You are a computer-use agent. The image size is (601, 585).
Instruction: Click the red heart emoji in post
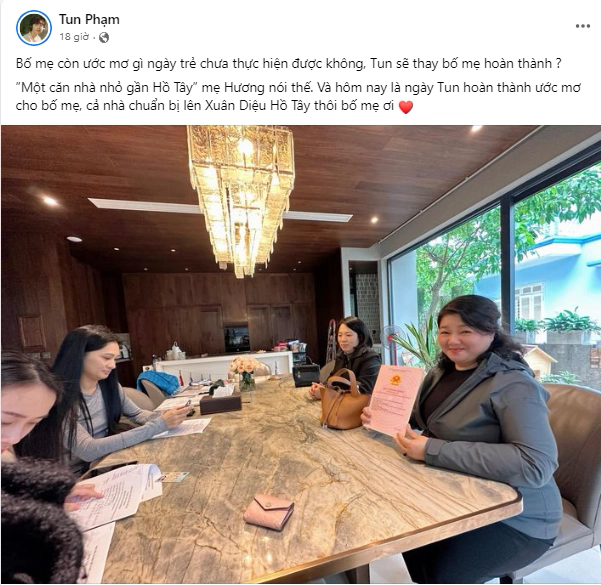coord(406,107)
